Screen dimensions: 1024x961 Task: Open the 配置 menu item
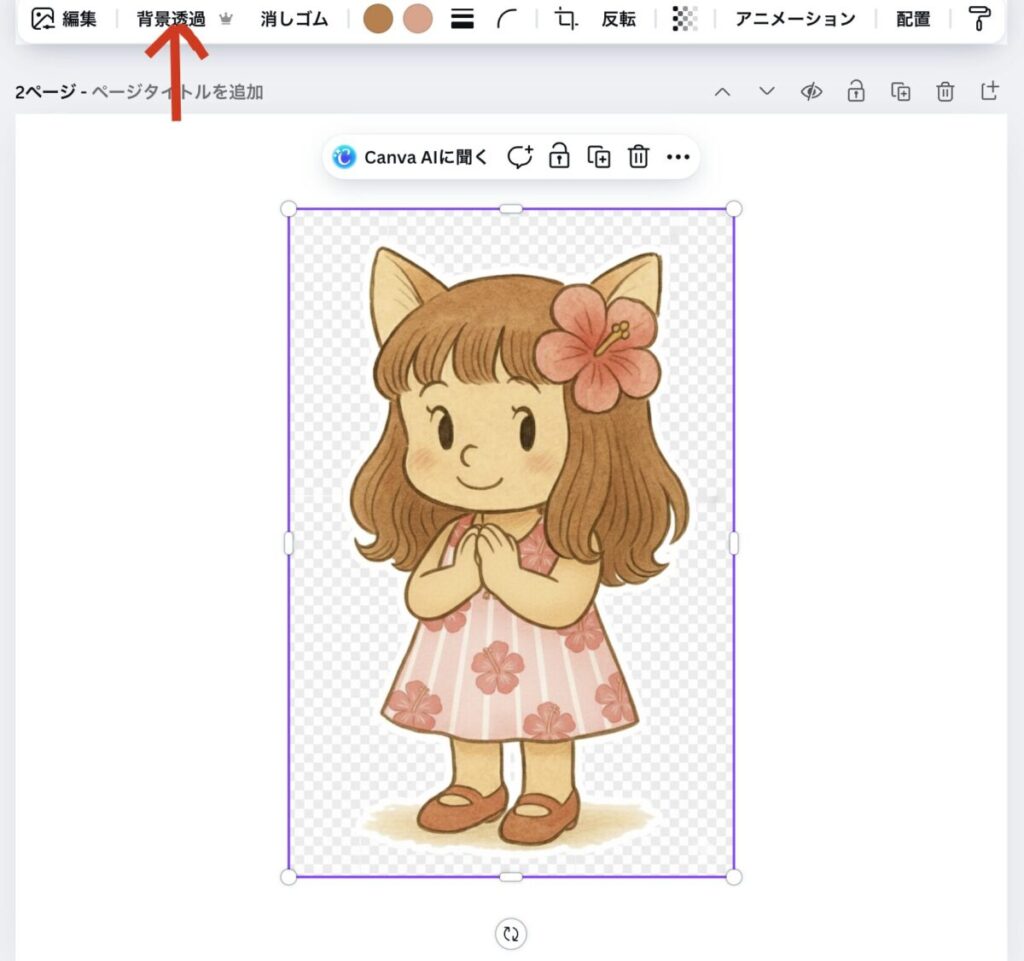pyautogui.click(x=912, y=19)
